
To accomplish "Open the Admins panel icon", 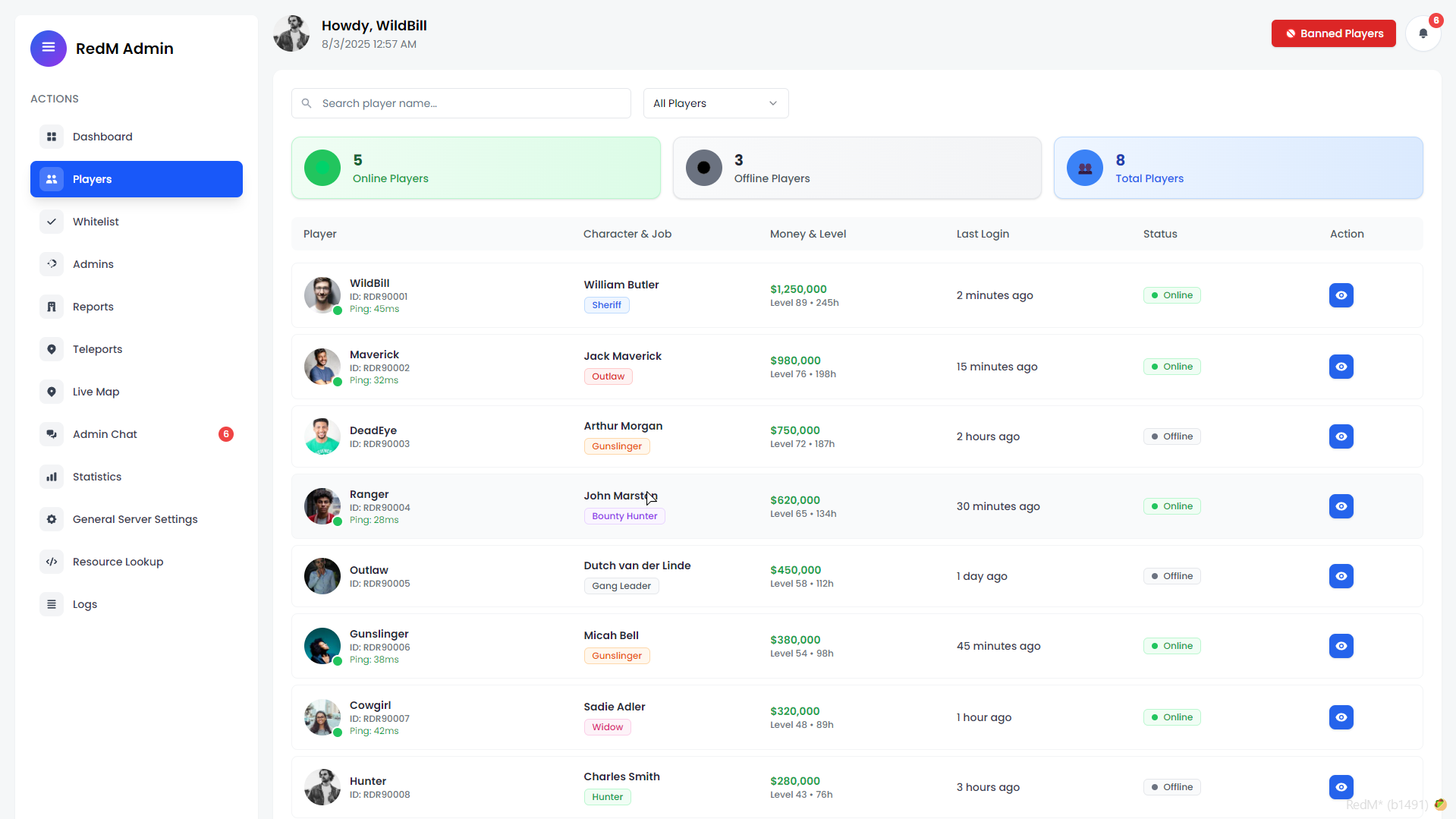I will click(x=51, y=264).
